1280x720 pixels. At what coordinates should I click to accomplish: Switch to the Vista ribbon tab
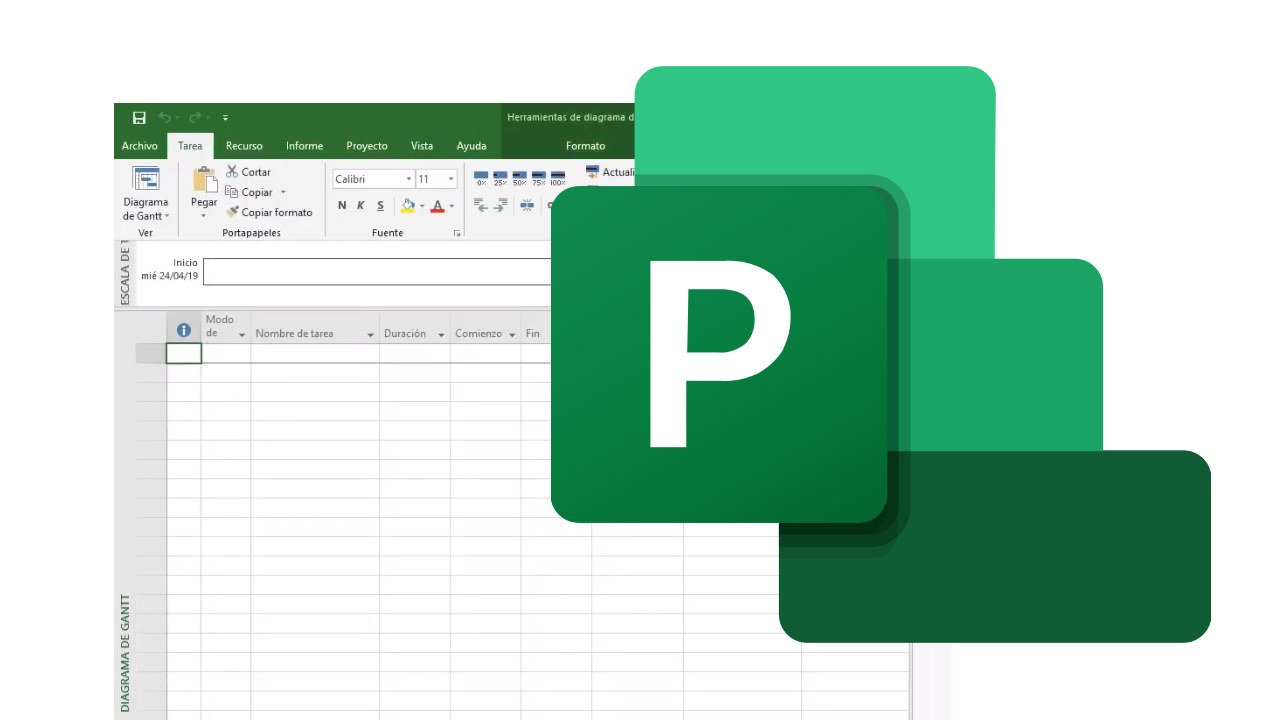click(422, 146)
